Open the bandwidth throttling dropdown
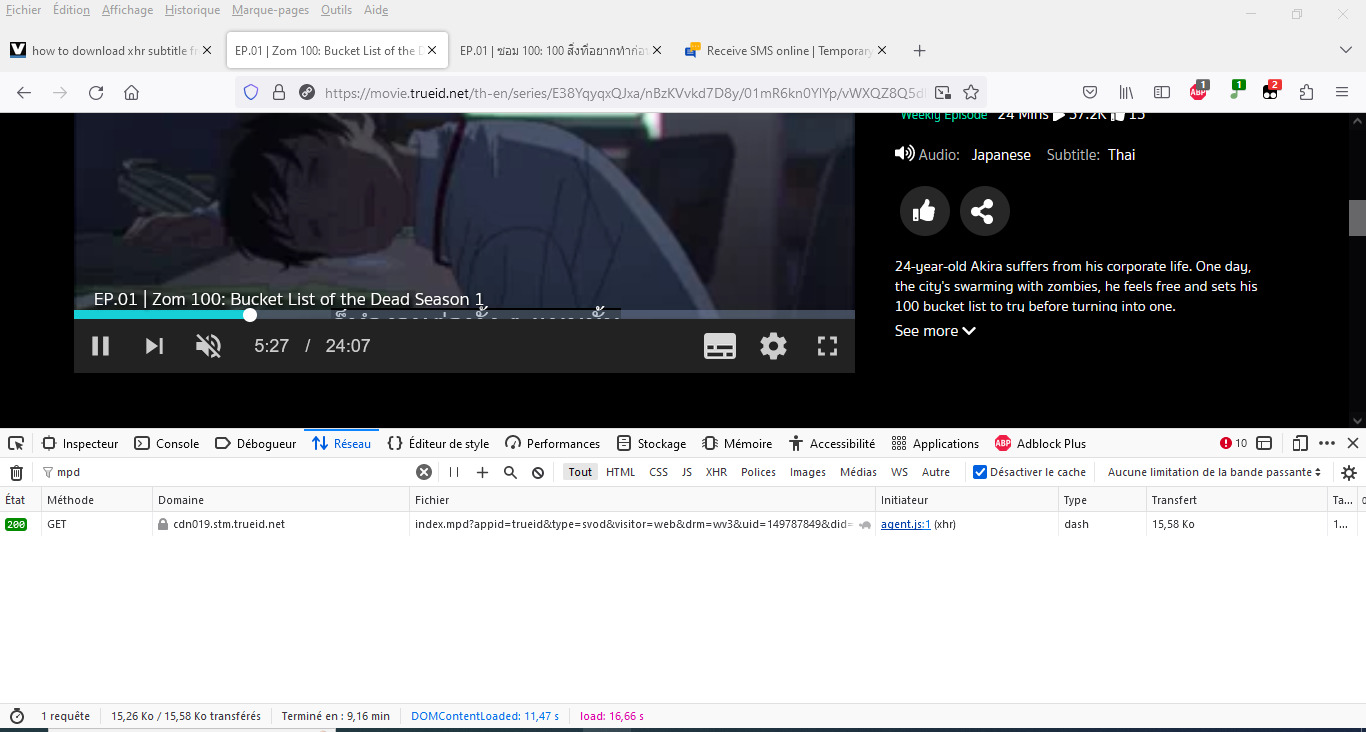1366x732 pixels. [x=1214, y=472]
